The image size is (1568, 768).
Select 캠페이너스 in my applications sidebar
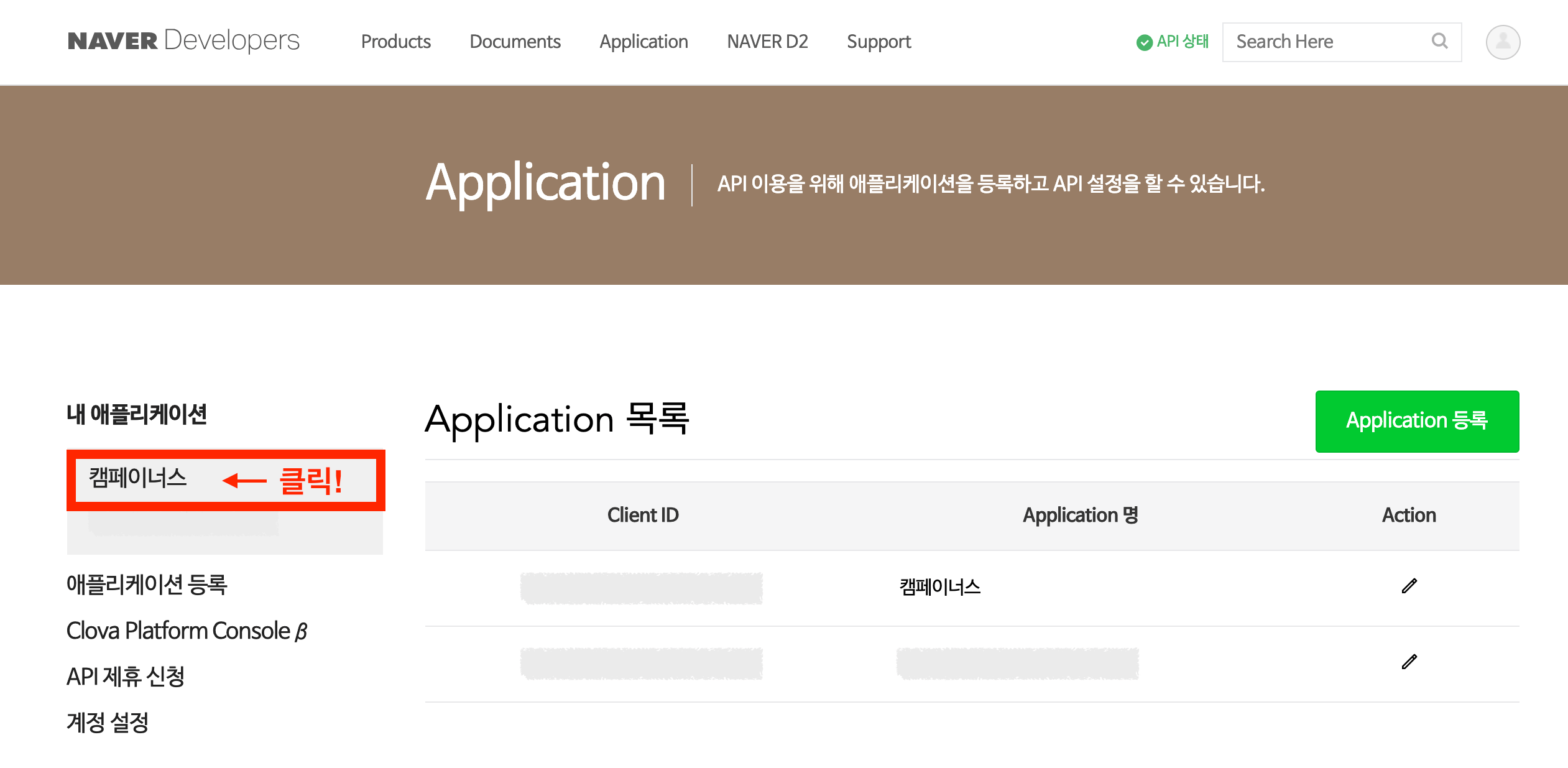(138, 478)
